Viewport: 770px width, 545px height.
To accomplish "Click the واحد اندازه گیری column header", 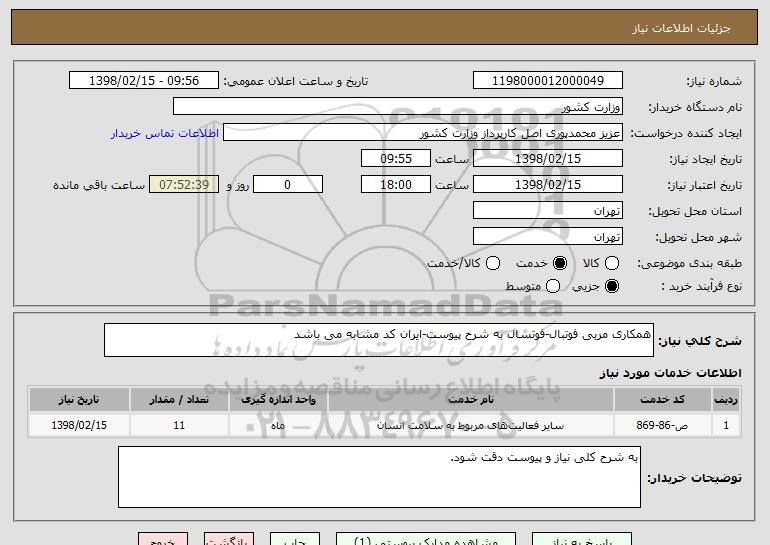I will coord(278,400).
